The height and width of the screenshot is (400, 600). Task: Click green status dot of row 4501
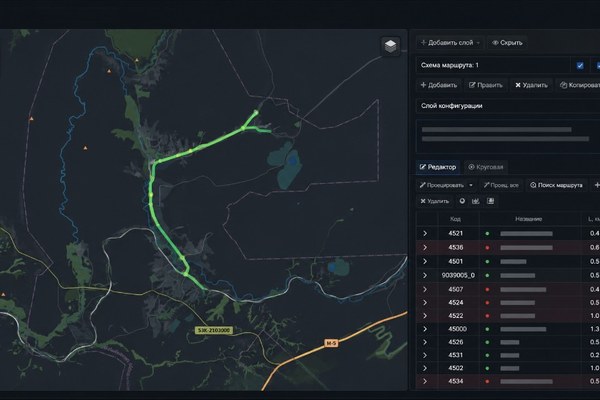pyautogui.click(x=488, y=262)
